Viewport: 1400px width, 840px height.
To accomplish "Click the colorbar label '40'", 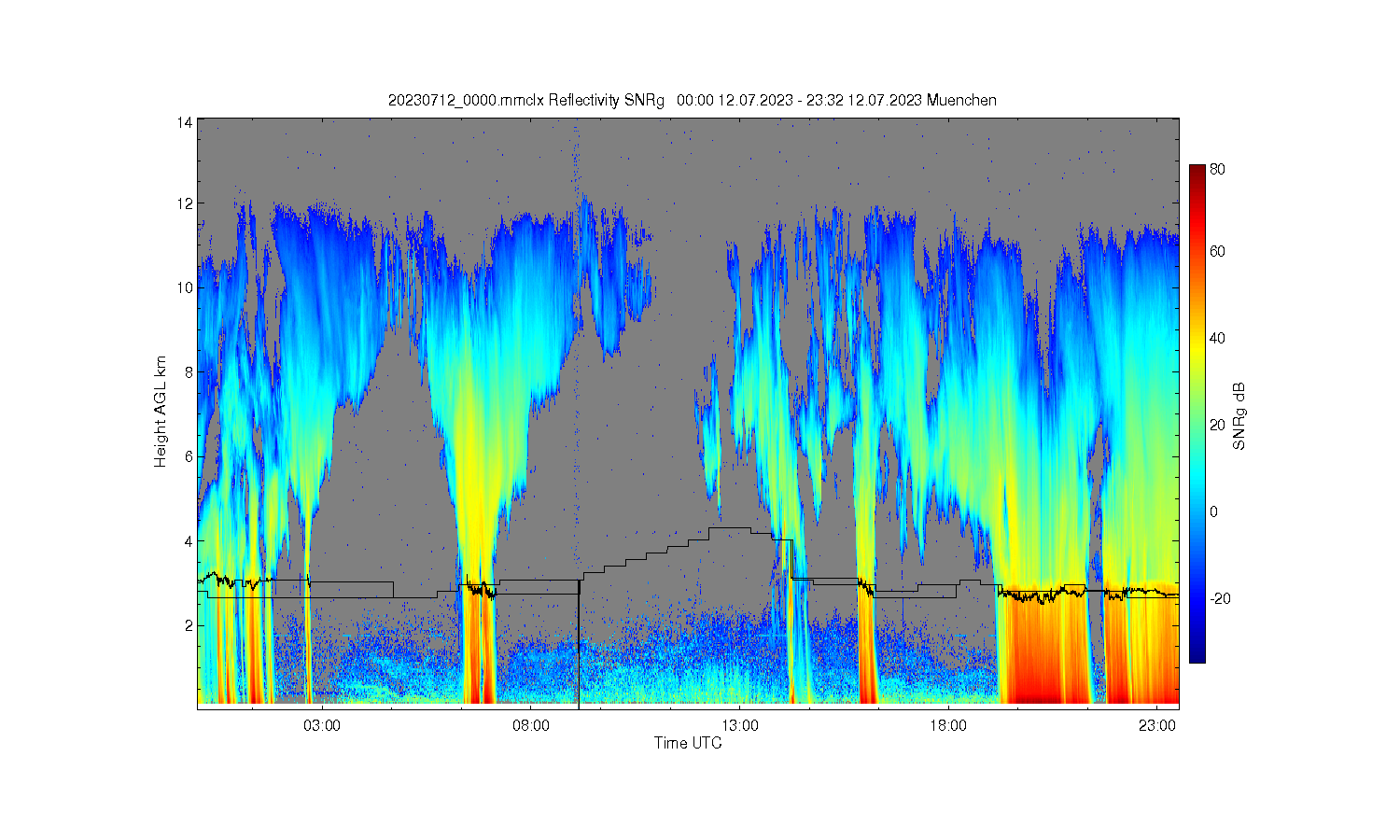I will pyautogui.click(x=1218, y=338).
